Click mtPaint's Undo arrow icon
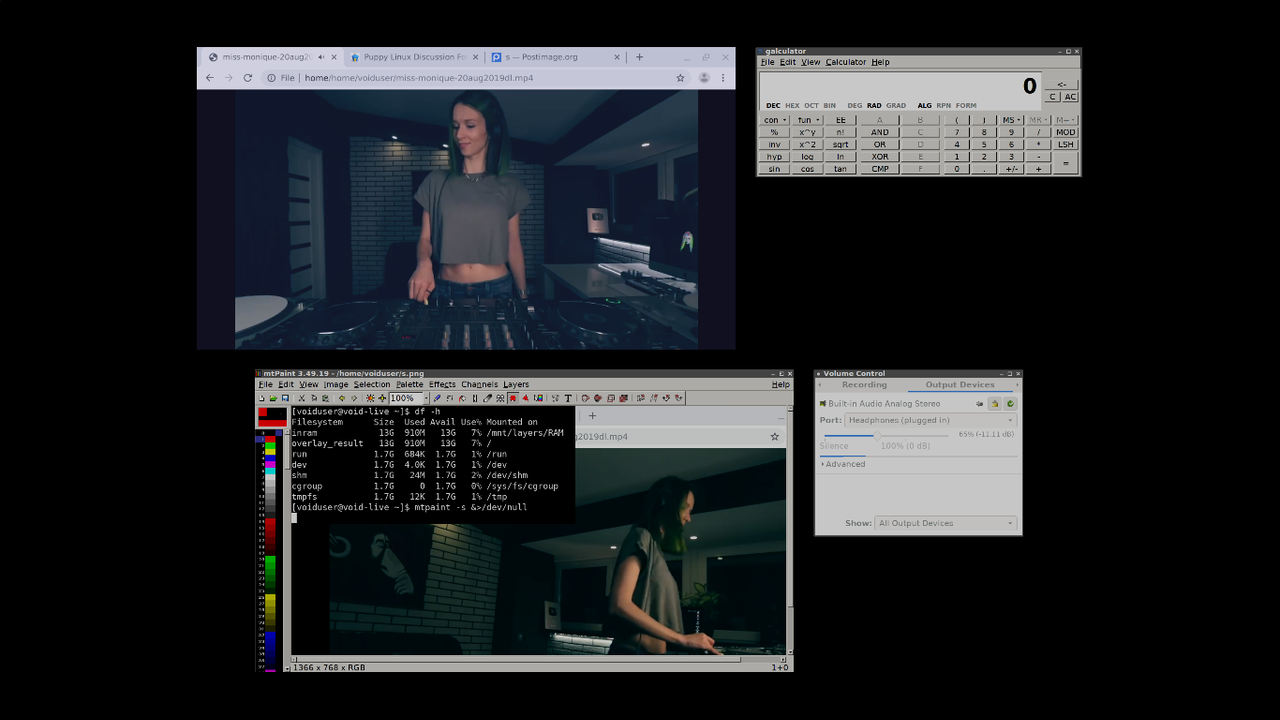Image resolution: width=1280 pixels, height=720 pixels. coord(341,397)
